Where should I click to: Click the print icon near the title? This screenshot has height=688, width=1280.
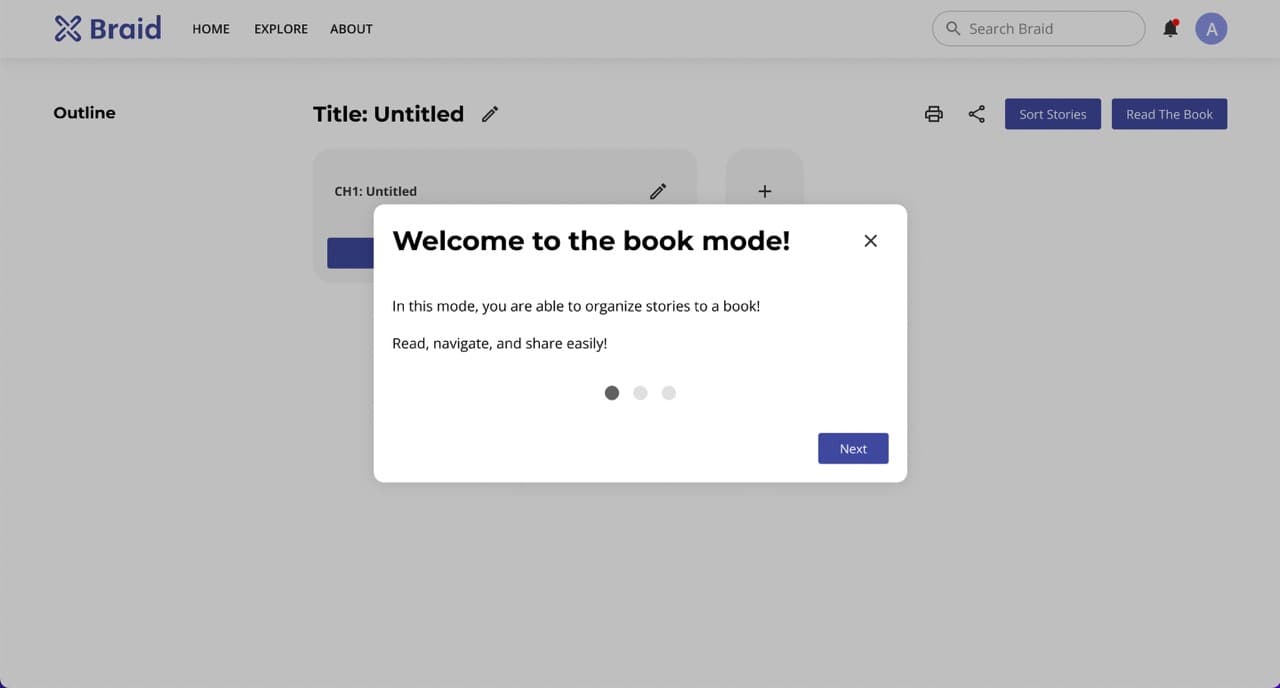pos(933,114)
